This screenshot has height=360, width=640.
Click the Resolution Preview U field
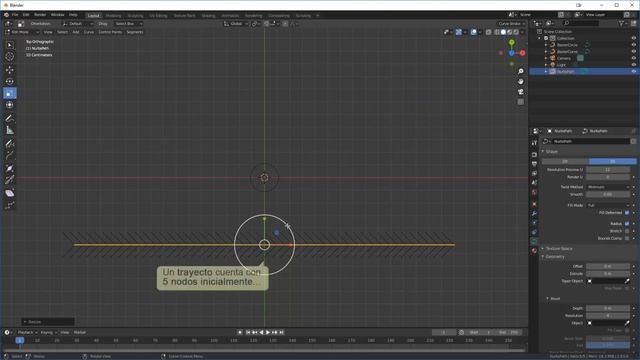(608, 169)
